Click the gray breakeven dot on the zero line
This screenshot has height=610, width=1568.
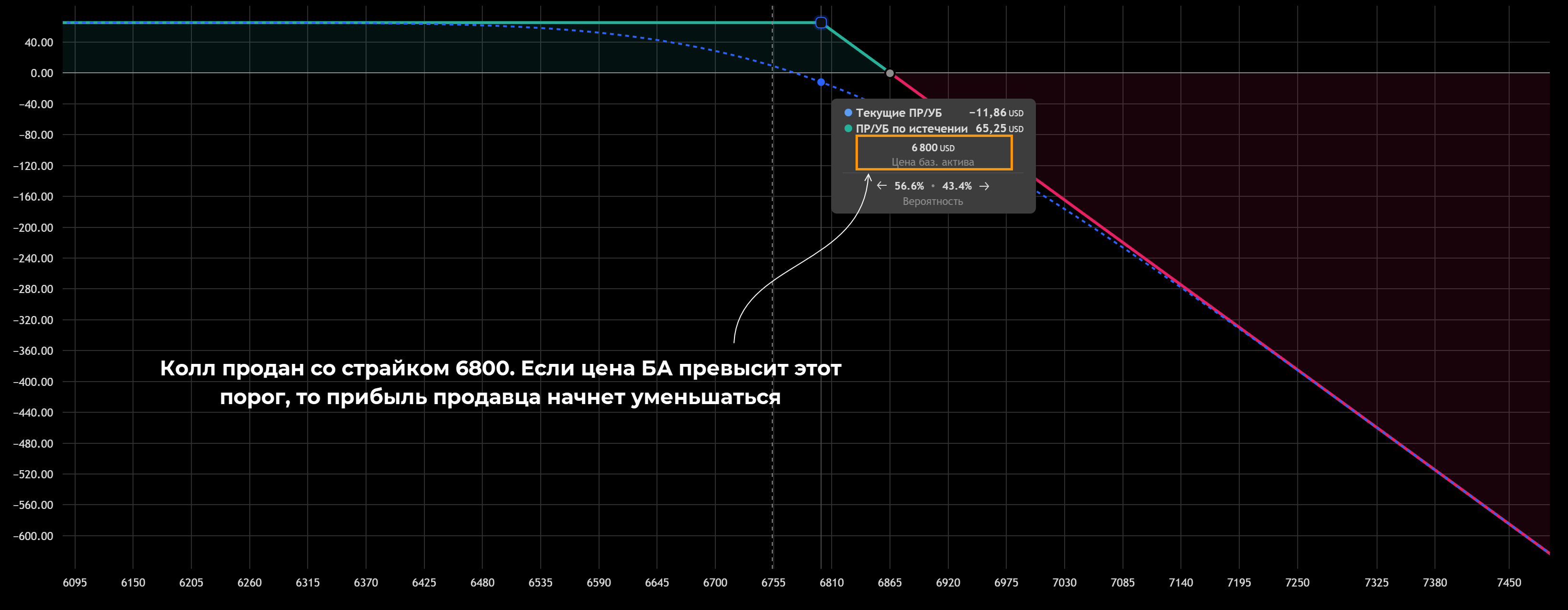890,73
